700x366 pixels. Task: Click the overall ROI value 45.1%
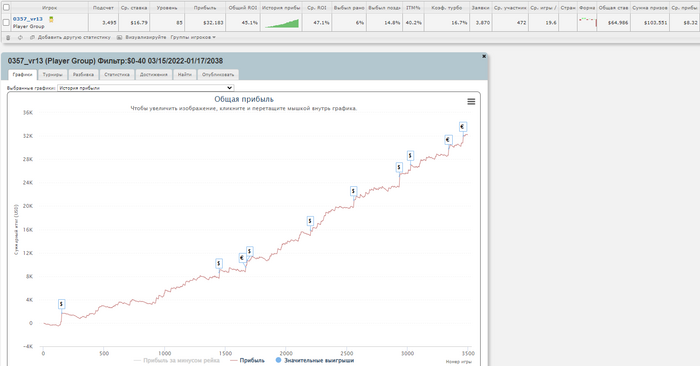[x=250, y=23]
